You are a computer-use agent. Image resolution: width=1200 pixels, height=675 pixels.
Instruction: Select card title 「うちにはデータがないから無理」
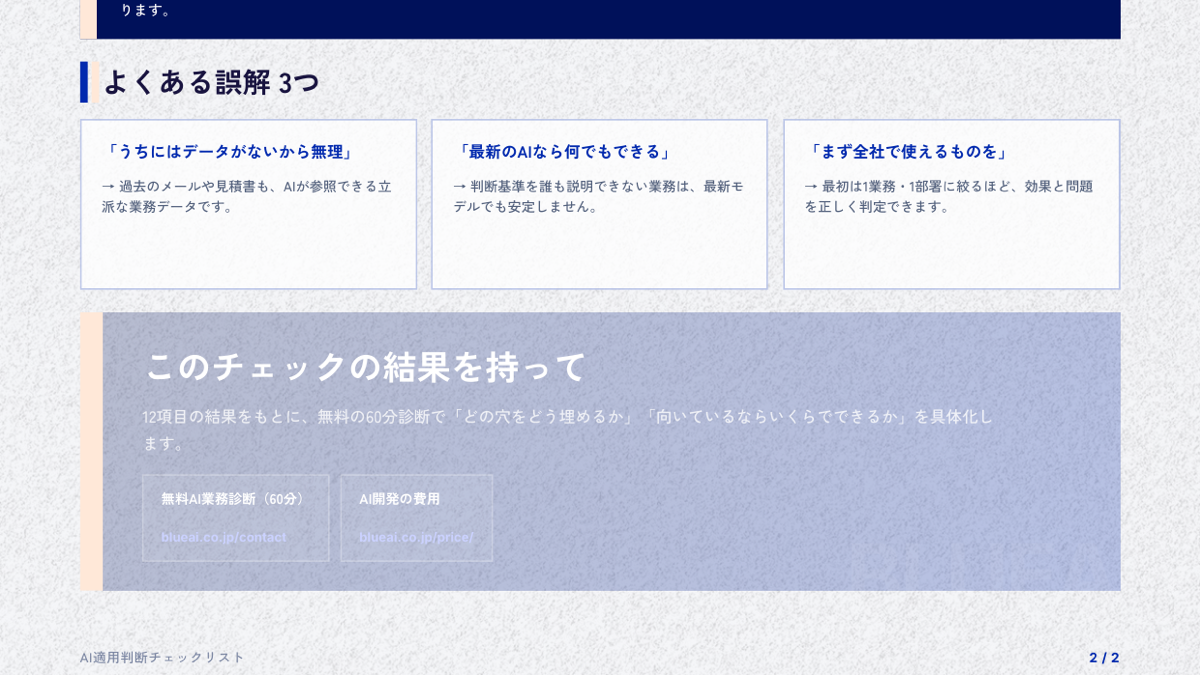(x=230, y=152)
